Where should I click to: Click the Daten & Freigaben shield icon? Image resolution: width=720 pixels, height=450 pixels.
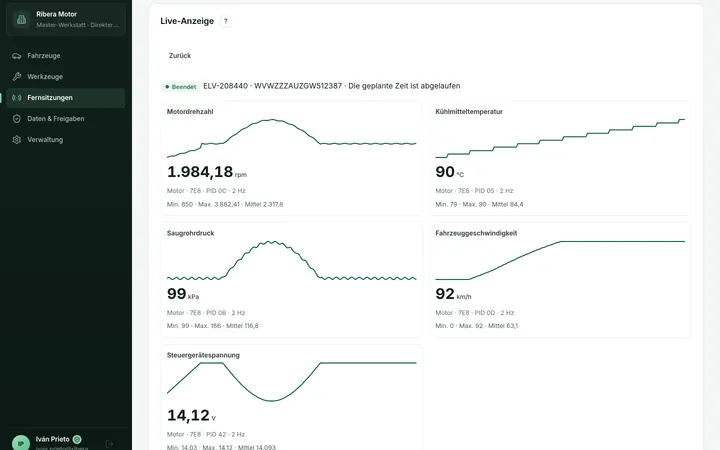17,119
